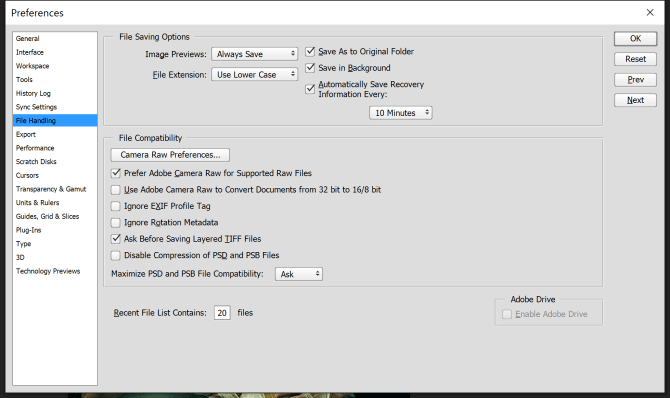This screenshot has width=670, height=398.
Task: Enable Disable Compression of PSD and PSB Files
Action: pyautogui.click(x=115, y=256)
